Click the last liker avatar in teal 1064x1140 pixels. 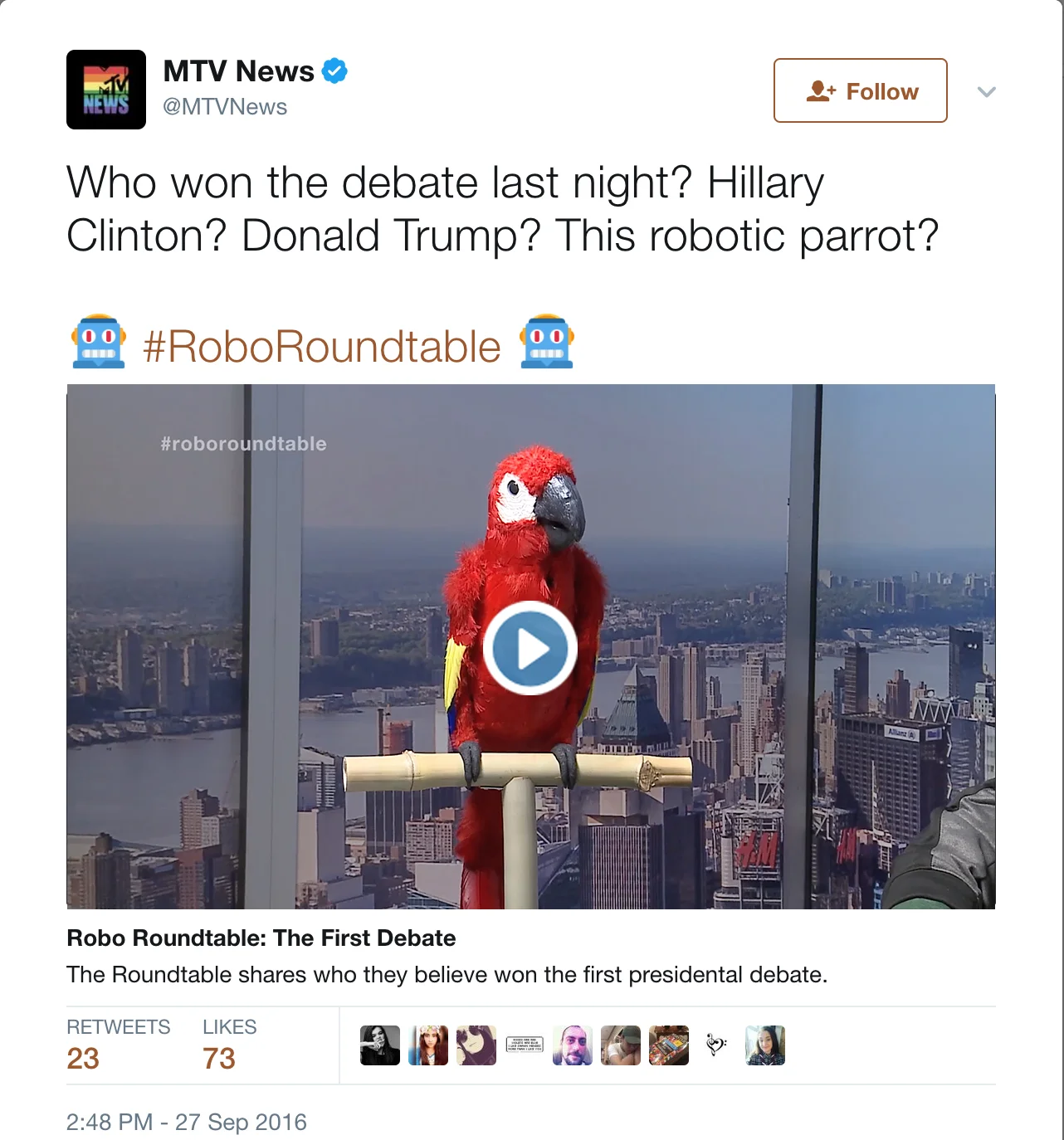[x=765, y=1045]
